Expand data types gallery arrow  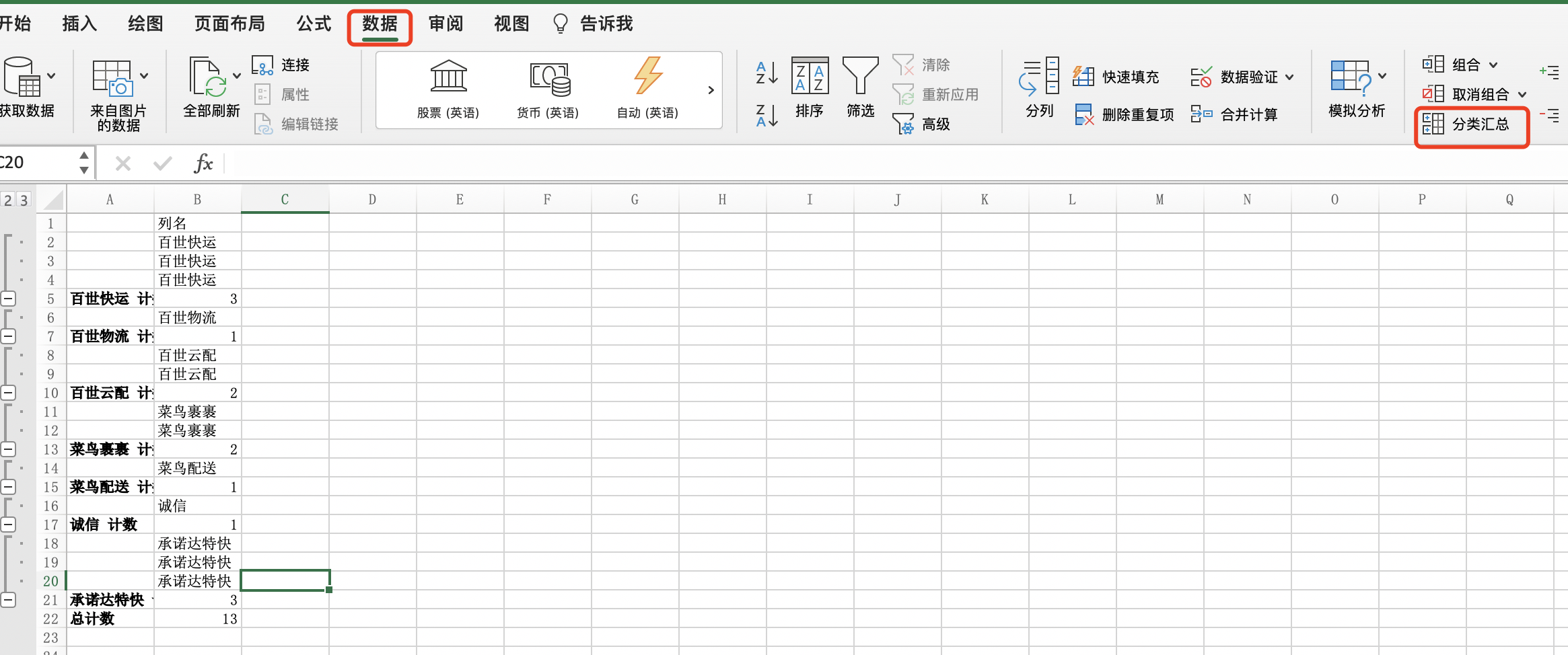711,90
